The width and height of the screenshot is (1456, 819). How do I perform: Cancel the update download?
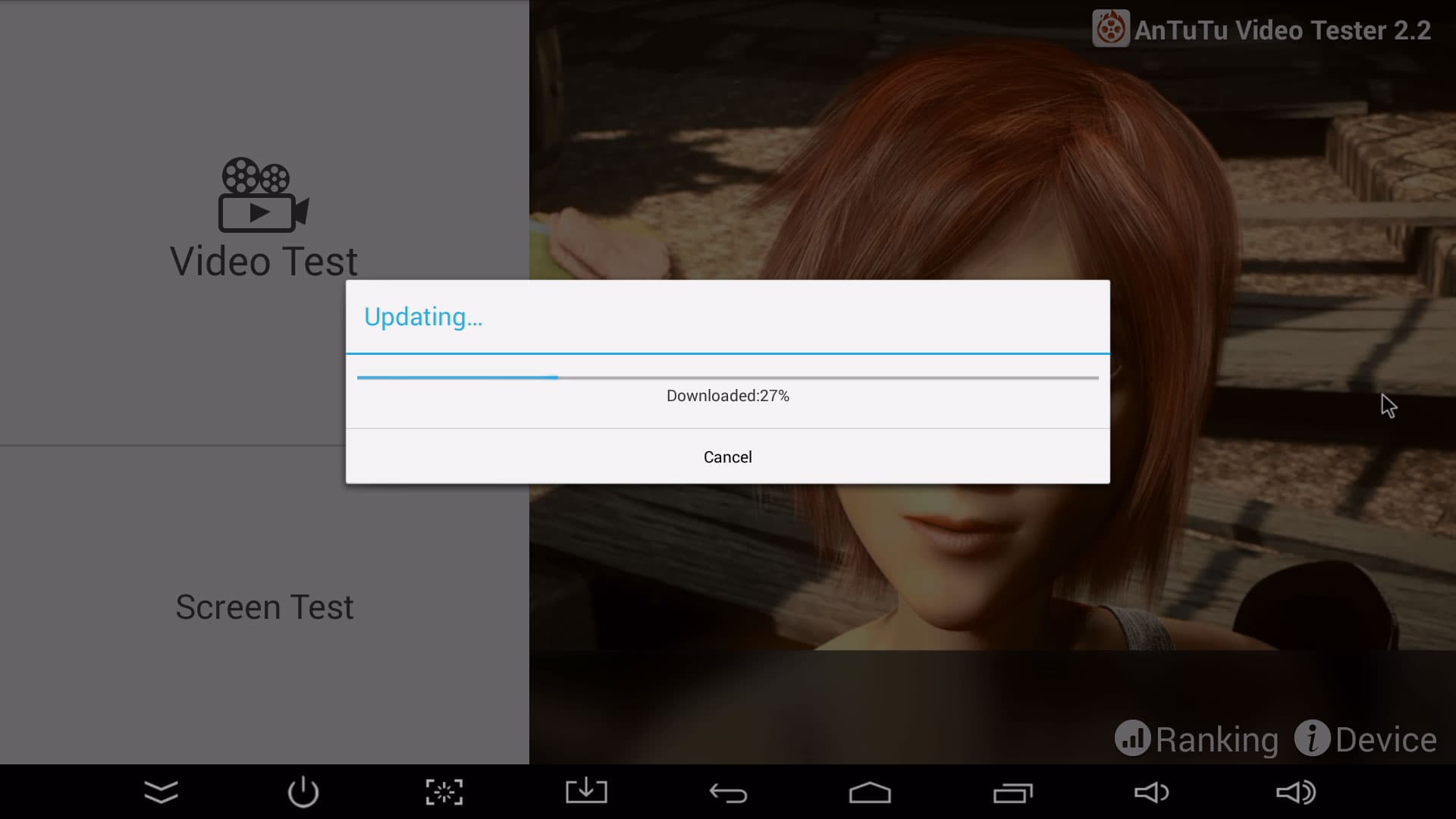tap(727, 457)
